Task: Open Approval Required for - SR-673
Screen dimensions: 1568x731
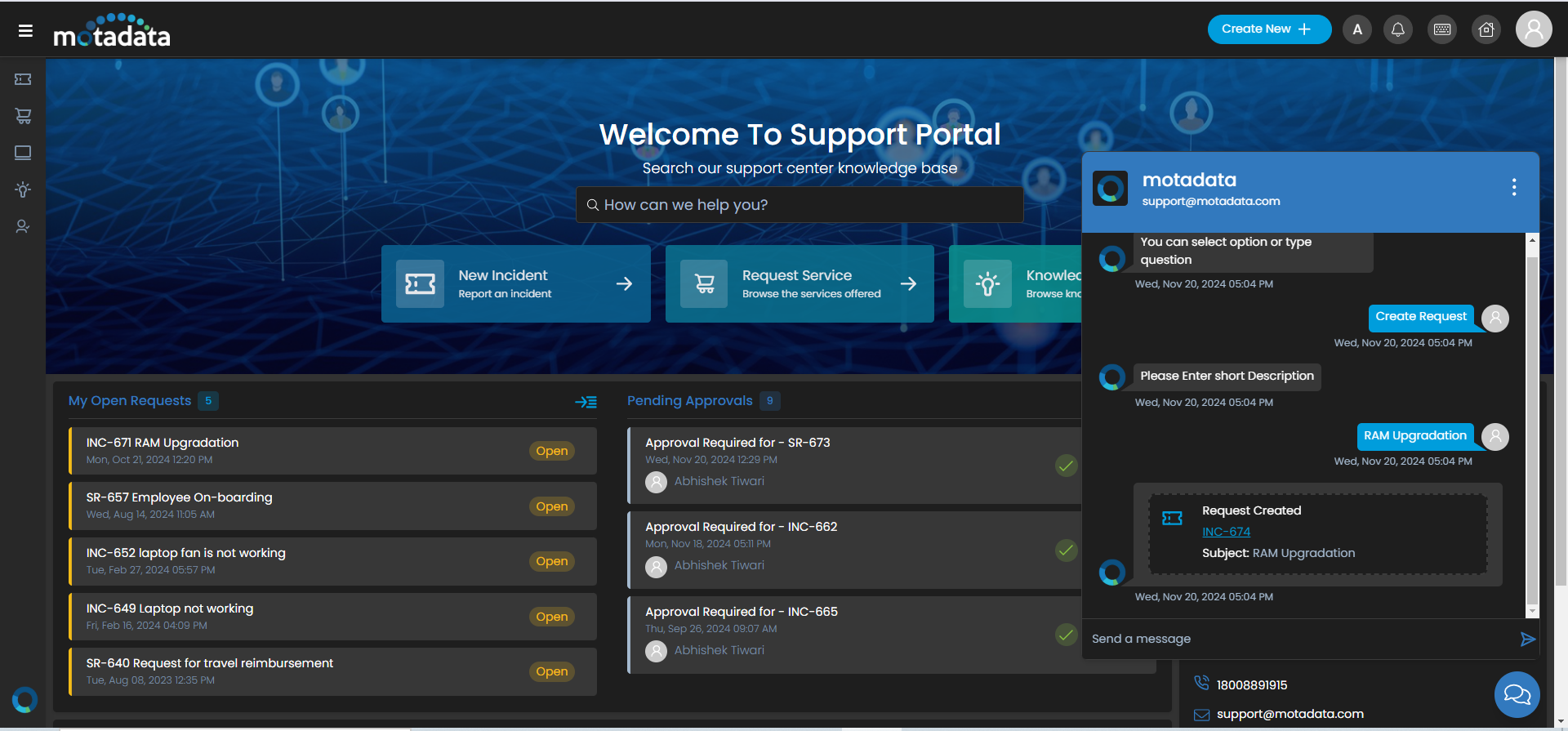Action: pos(737,443)
